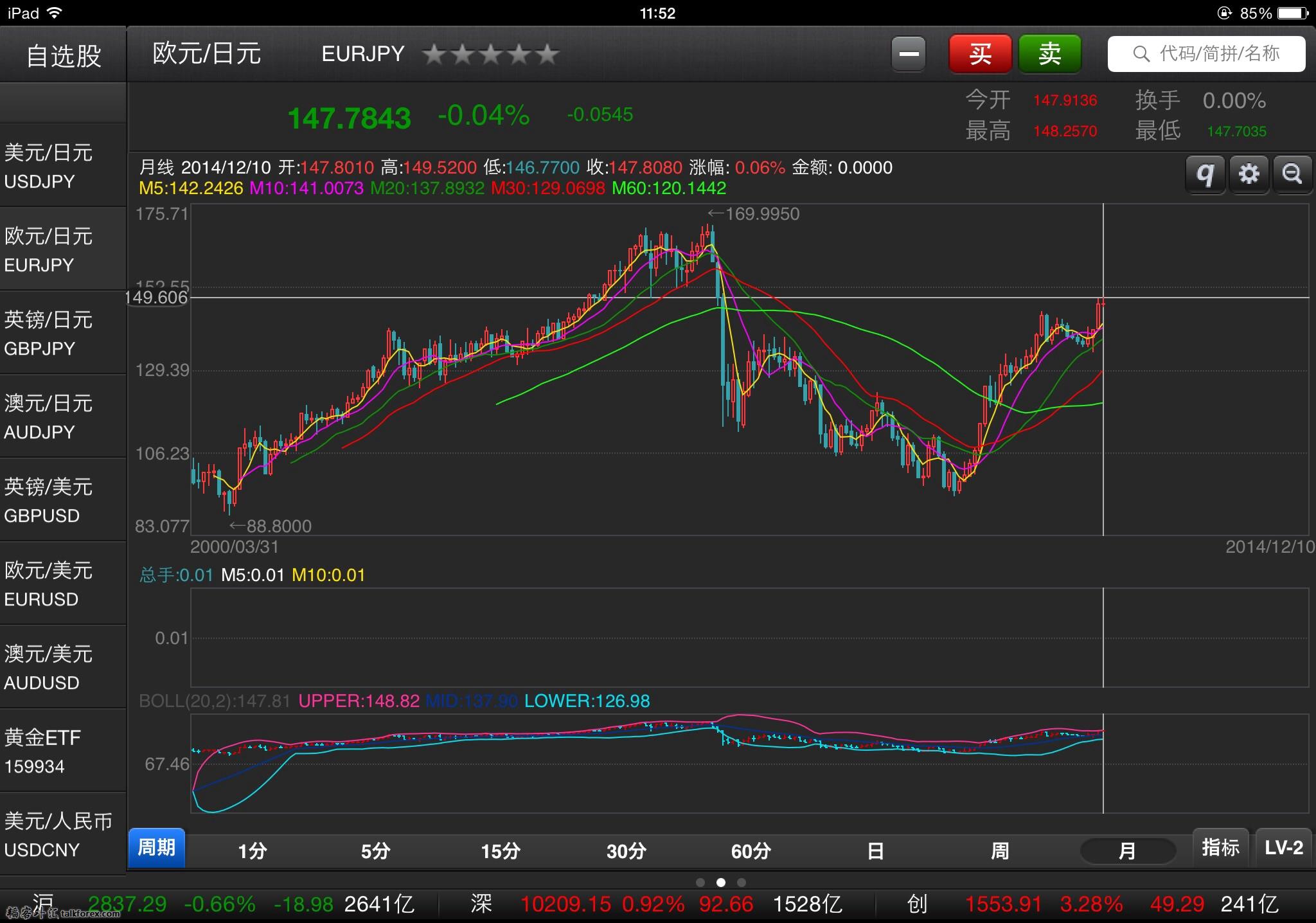
Task: Tap the M20:137.8932 moving average label
Action: 427,188
